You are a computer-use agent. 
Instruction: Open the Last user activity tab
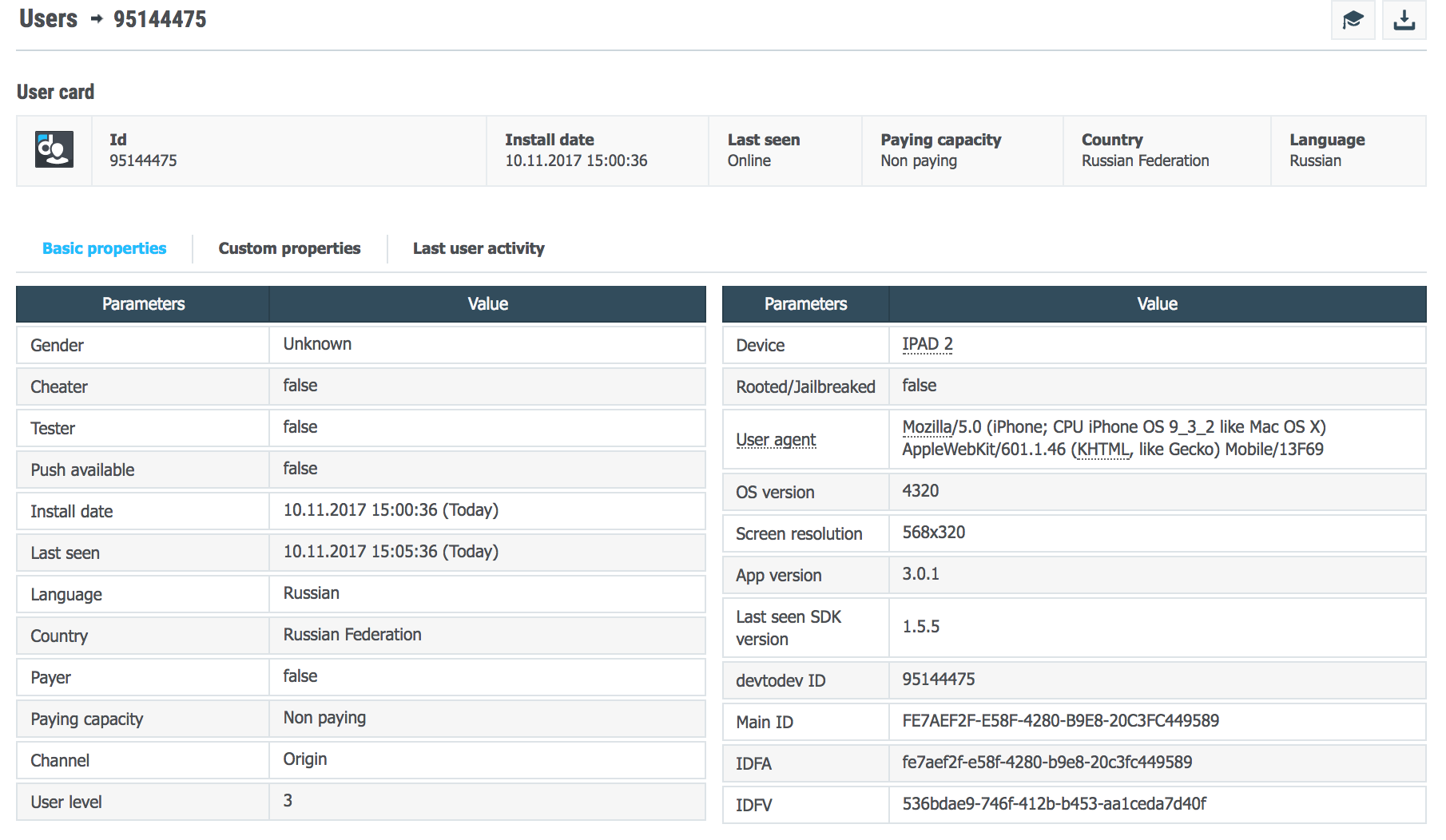coord(479,248)
